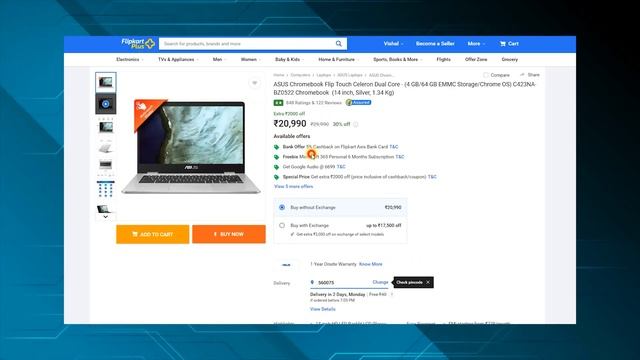640x360 pixels.
Task: Expand Home & Furniture category menu
Action: coord(338,60)
